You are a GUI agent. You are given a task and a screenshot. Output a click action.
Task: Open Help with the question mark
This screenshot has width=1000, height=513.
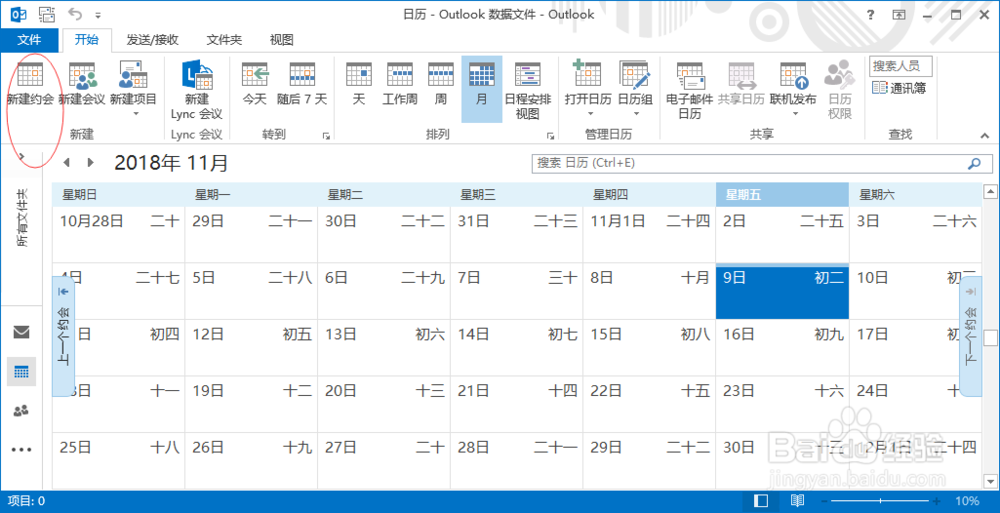click(x=871, y=15)
